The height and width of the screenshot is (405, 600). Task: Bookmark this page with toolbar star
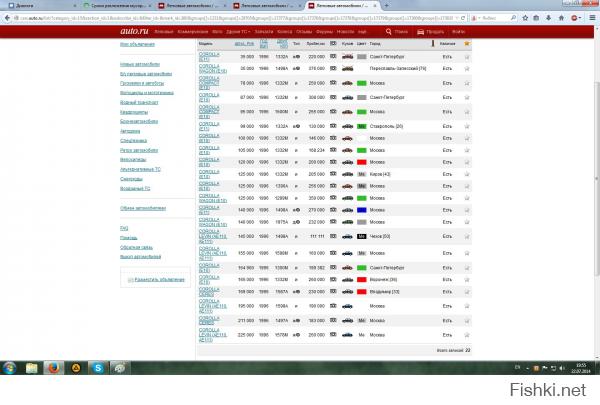tap(525, 18)
